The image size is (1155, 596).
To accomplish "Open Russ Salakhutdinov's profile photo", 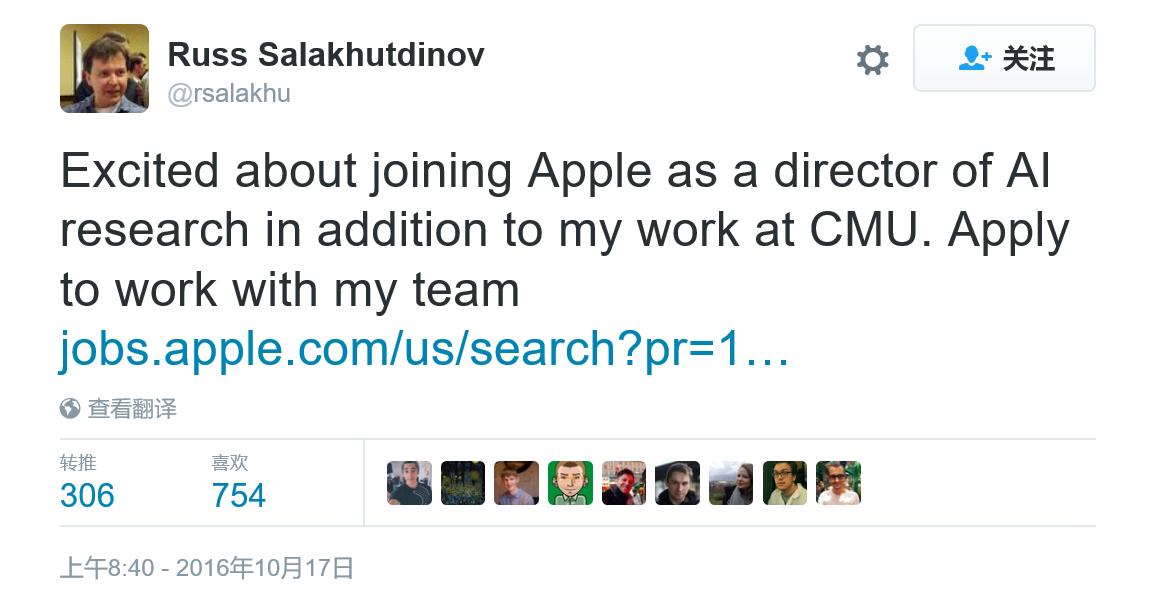I will [104, 68].
